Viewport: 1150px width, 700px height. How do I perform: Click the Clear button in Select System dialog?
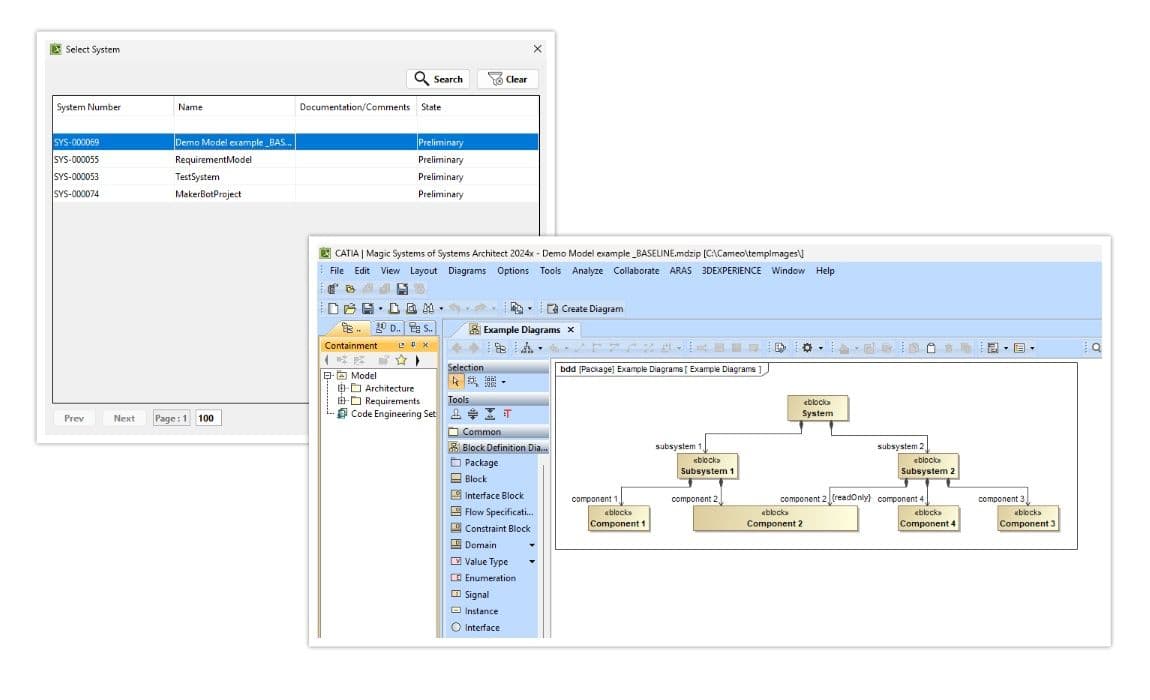(508, 79)
